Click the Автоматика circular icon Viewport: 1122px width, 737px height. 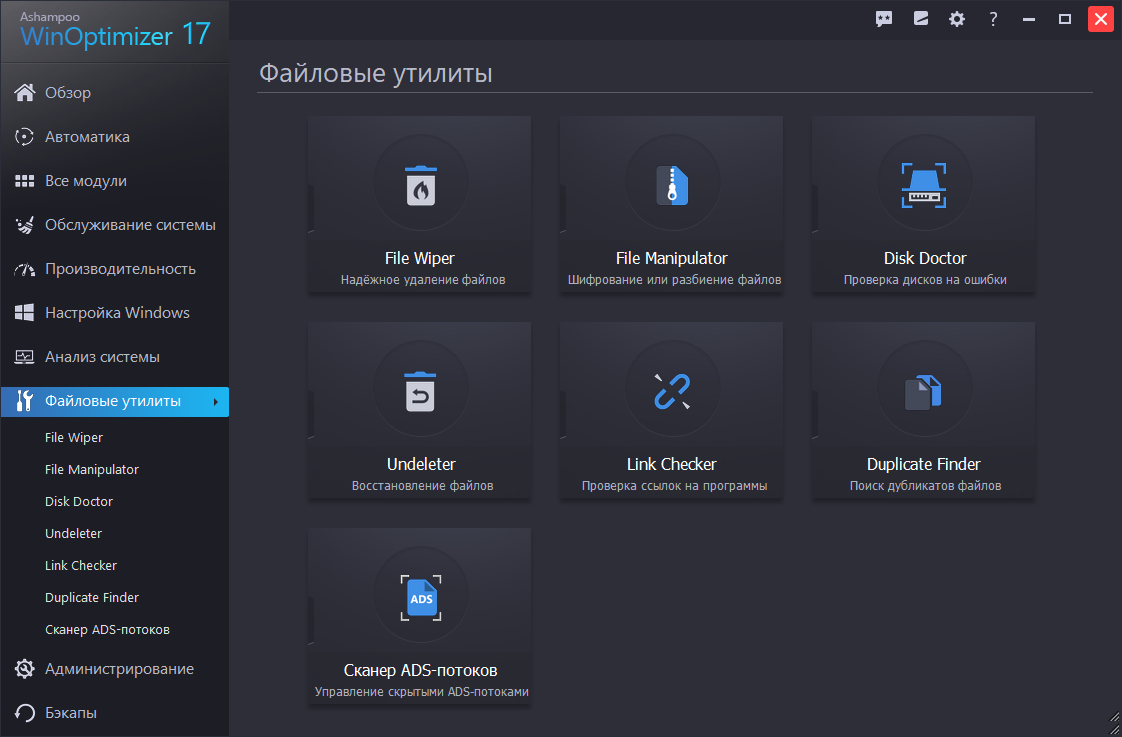click(25, 137)
